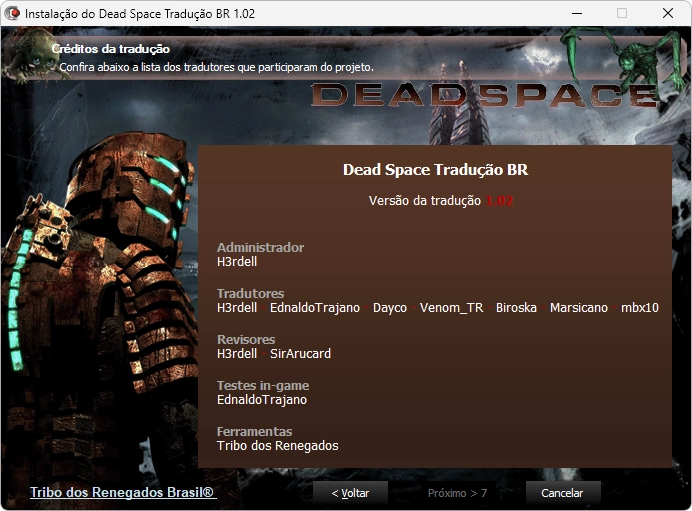Click EdnaldoTrajano under Testes in-game
The width and height of the screenshot is (692, 511).
[262, 400]
